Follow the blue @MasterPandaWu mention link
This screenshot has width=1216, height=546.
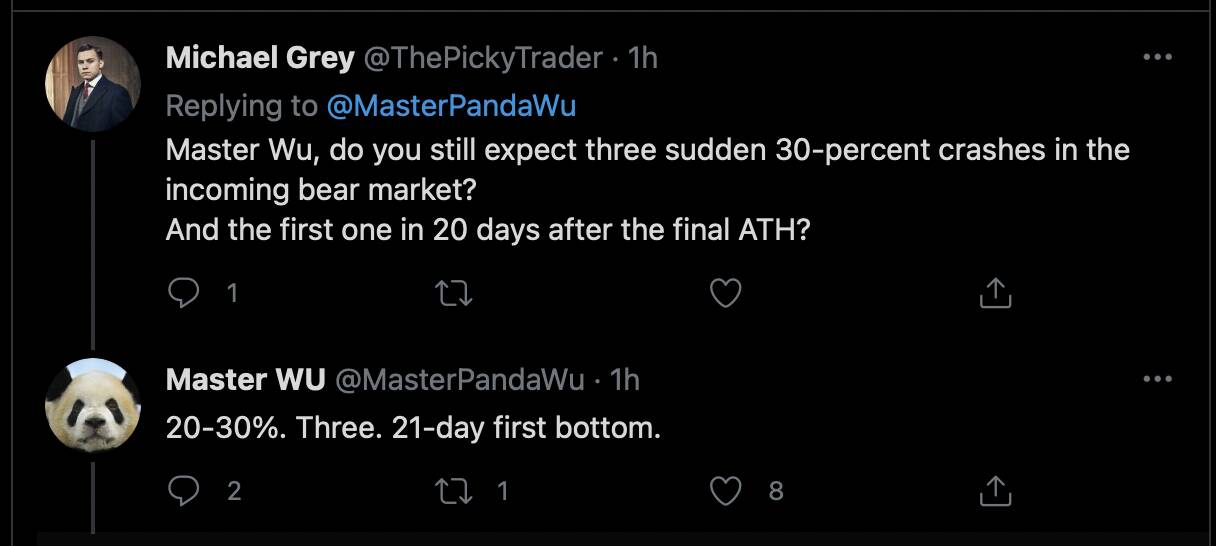(451, 105)
